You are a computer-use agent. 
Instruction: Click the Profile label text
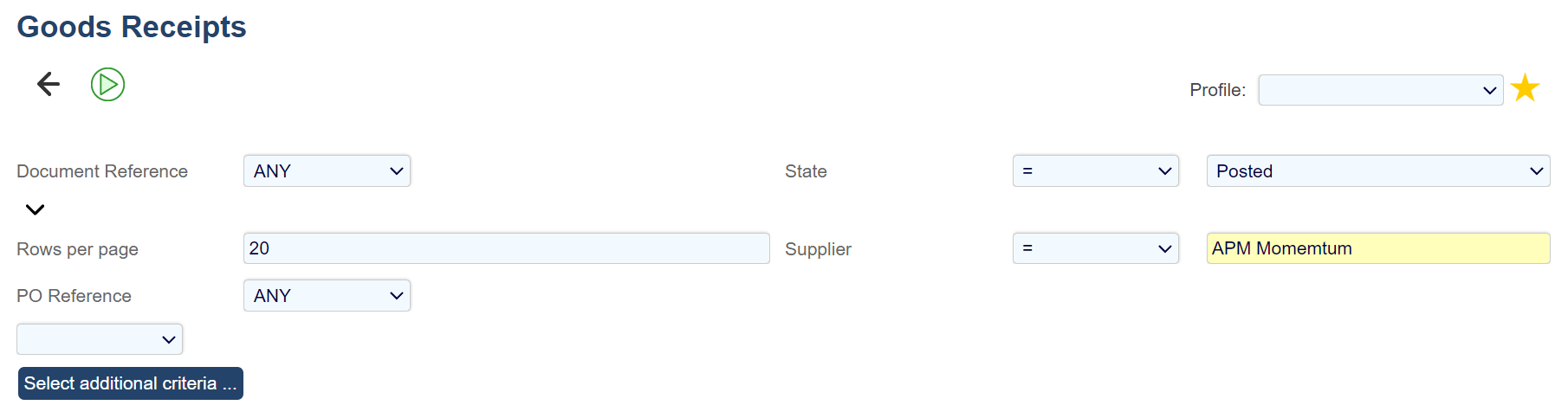click(x=1217, y=90)
